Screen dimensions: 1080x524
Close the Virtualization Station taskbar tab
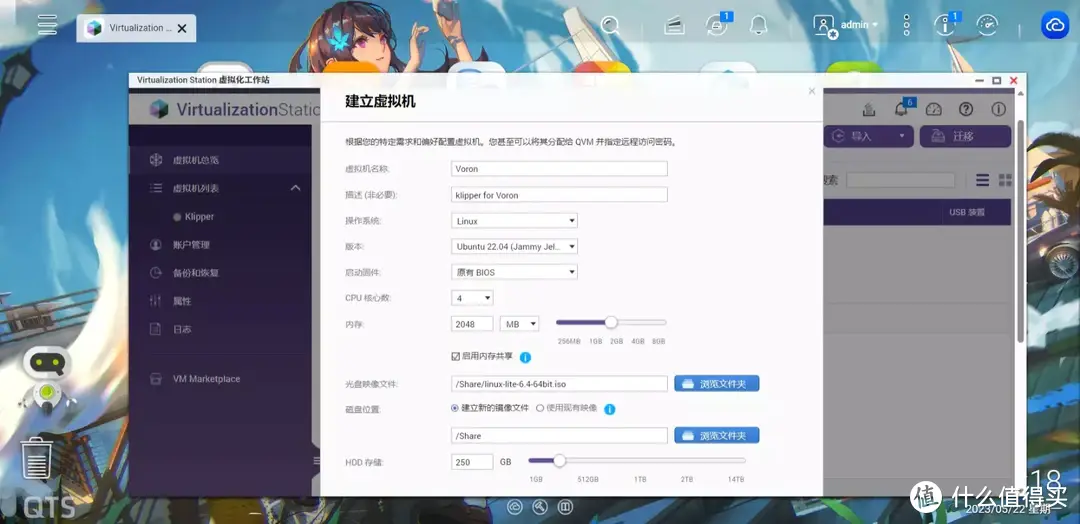[x=182, y=28]
